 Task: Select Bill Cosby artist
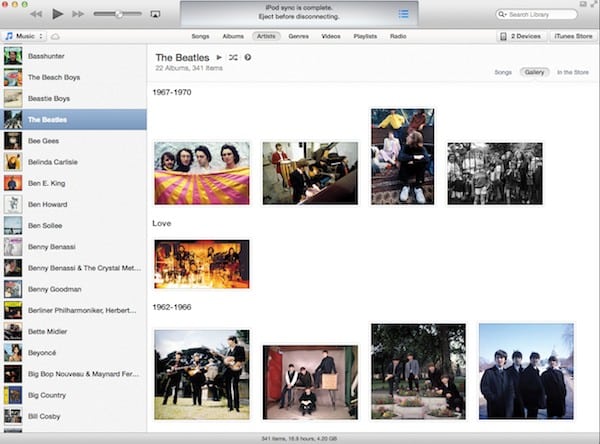coord(73,416)
